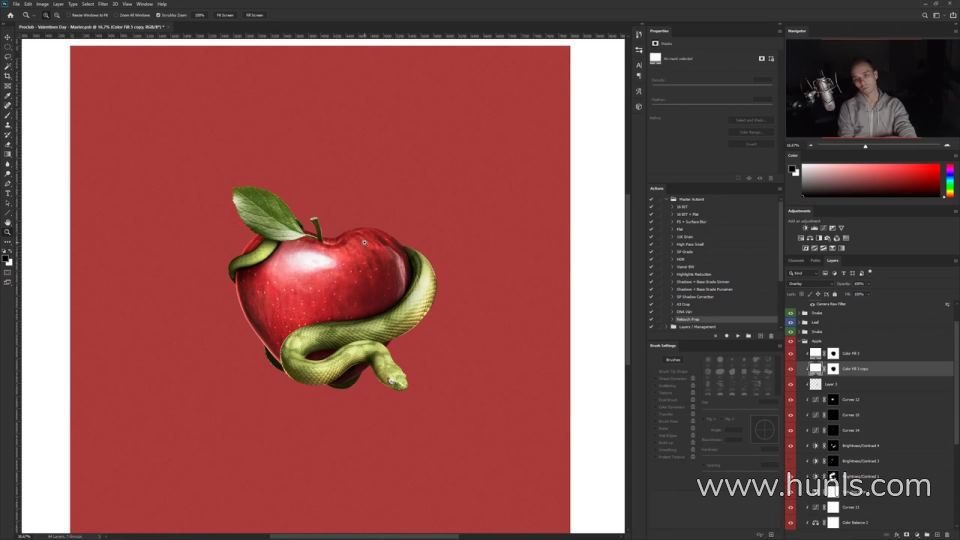
Task: Add a Brightness/Contrast adjustment
Action: [x=804, y=228]
